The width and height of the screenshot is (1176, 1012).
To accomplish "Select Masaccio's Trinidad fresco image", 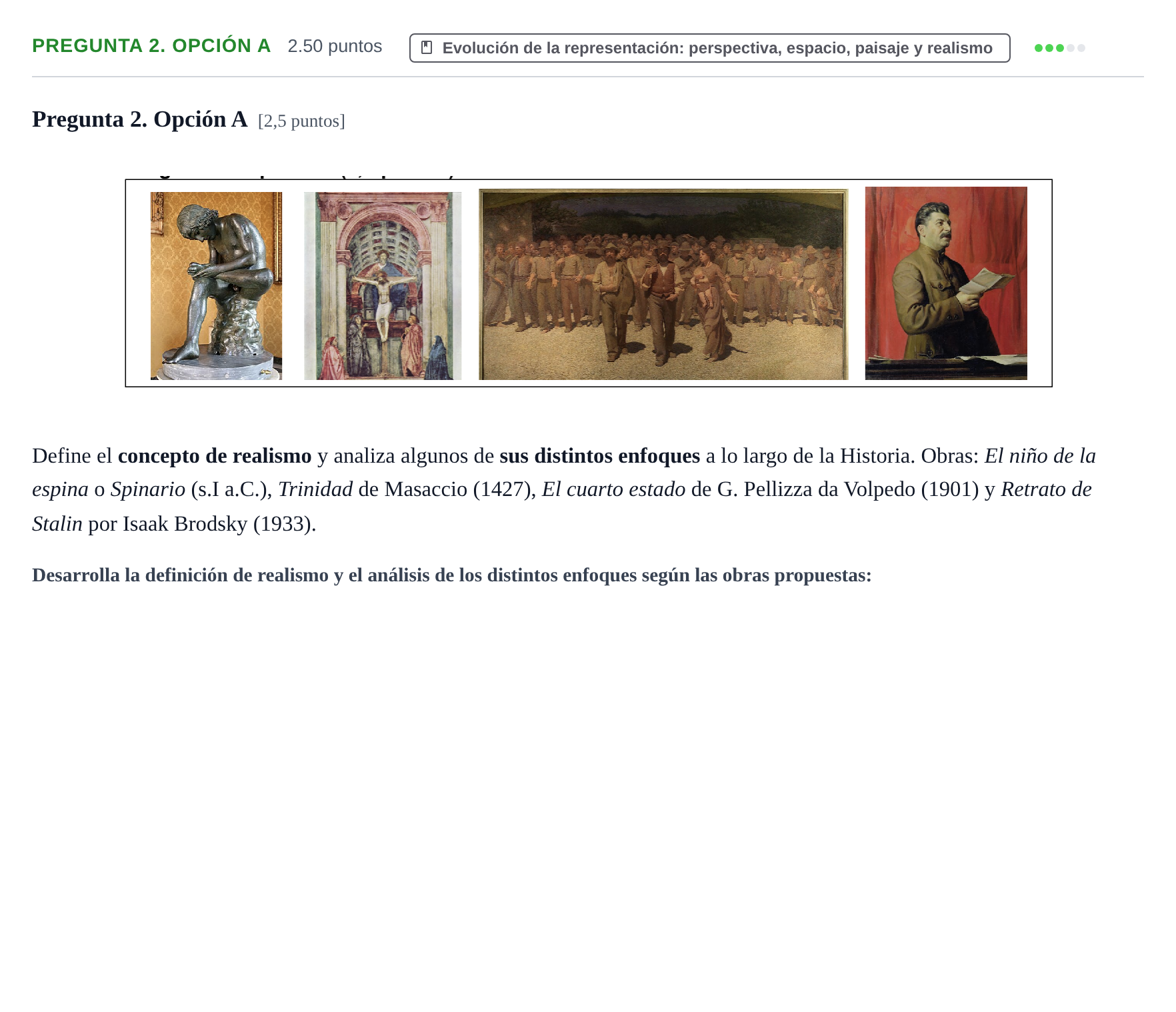I will 383,286.
